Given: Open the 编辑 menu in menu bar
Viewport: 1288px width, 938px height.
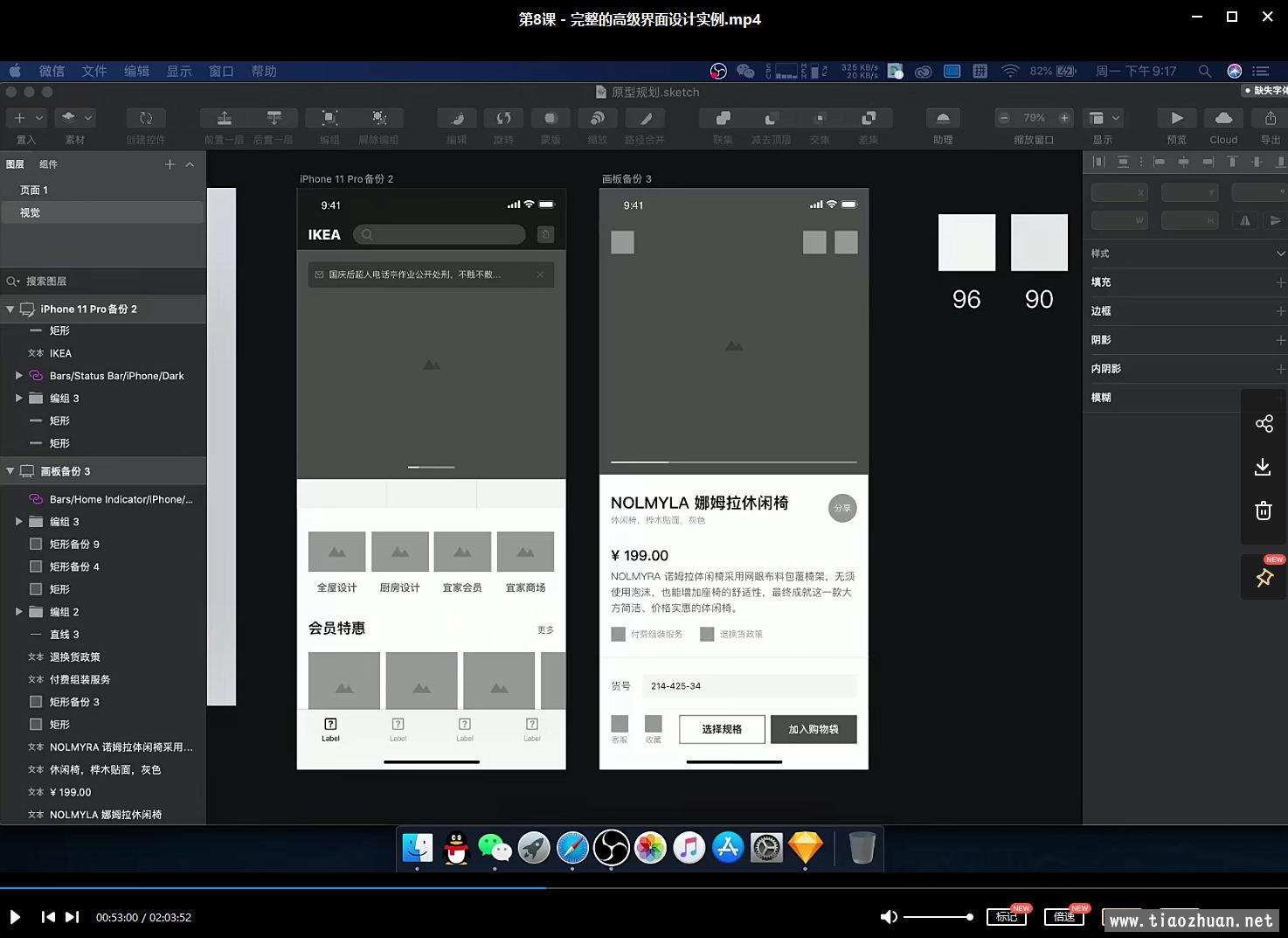Looking at the screenshot, I should tap(136, 72).
